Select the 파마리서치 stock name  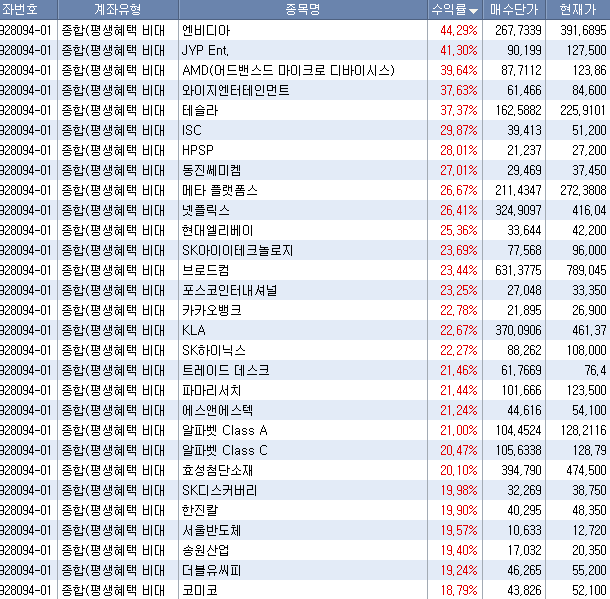[x=212, y=391]
